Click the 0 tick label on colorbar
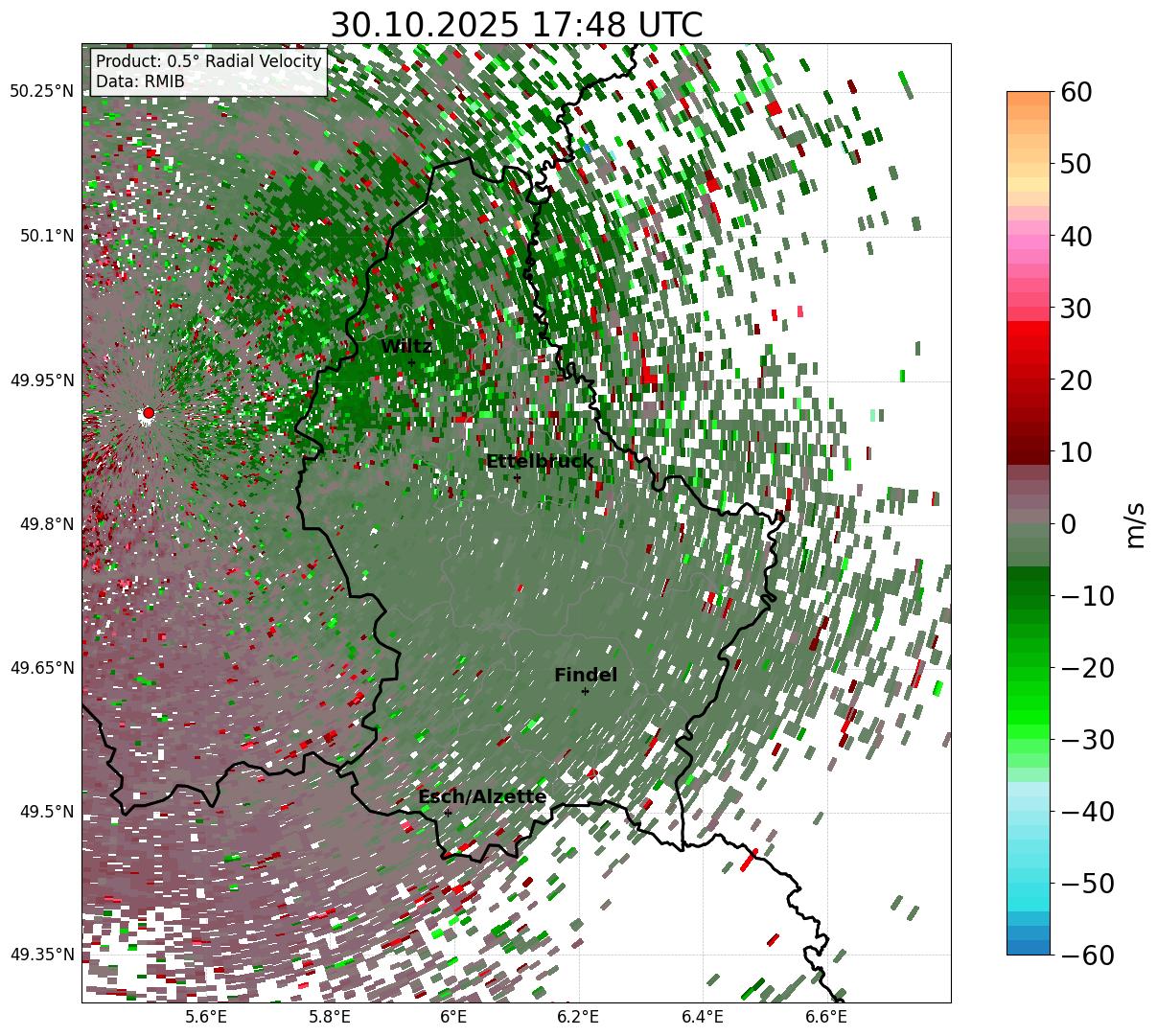Screen dimensions: 1157x1036 (1068, 524)
